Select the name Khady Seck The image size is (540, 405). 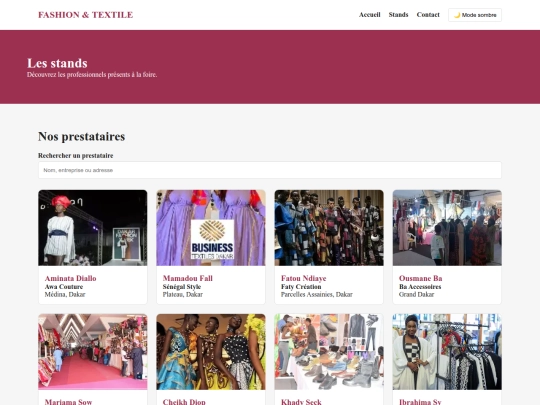point(301,402)
